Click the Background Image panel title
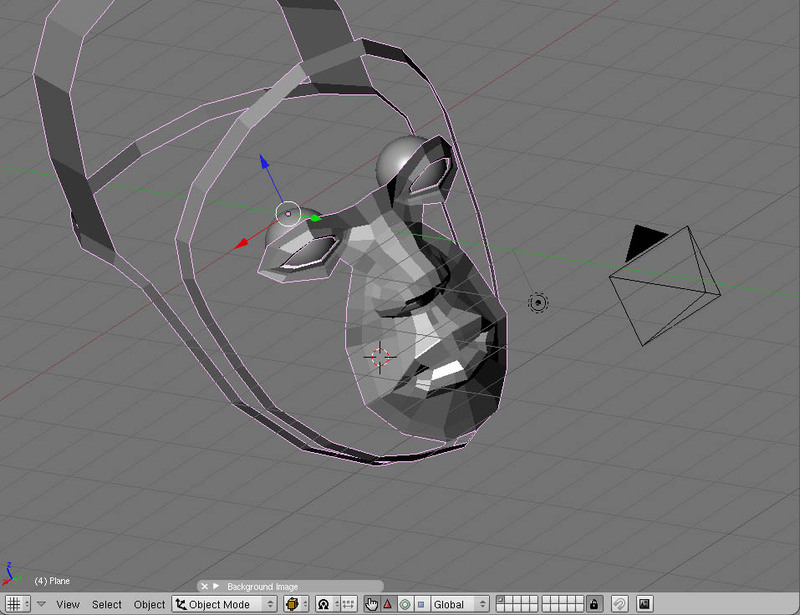The image size is (800, 615). [262, 587]
